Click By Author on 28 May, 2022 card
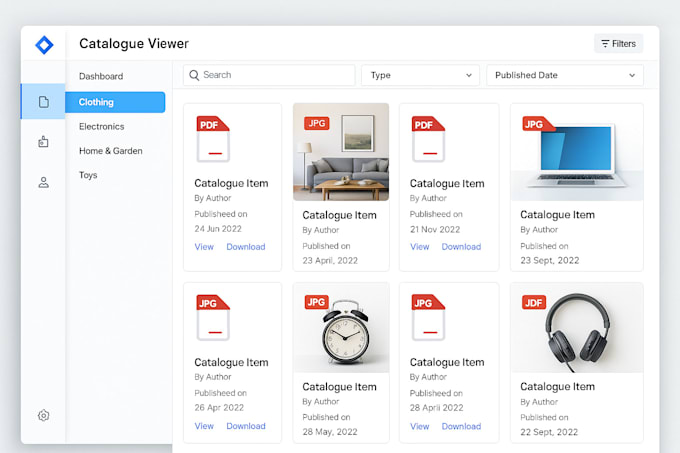Screen dimensions: 680x453 [x=320, y=402]
